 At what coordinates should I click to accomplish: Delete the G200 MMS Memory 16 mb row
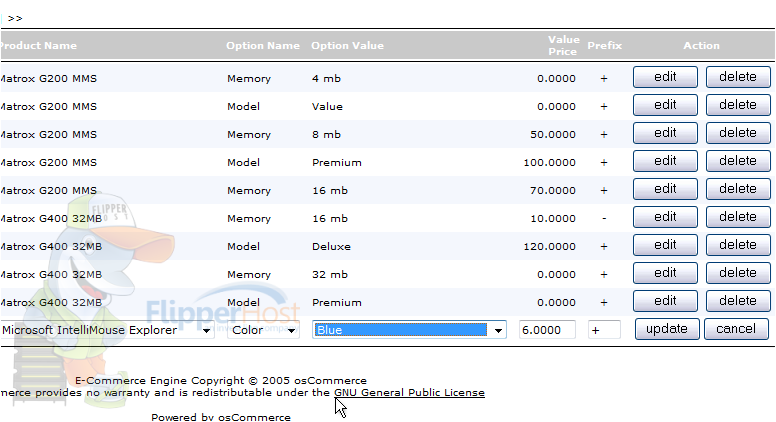tap(738, 189)
